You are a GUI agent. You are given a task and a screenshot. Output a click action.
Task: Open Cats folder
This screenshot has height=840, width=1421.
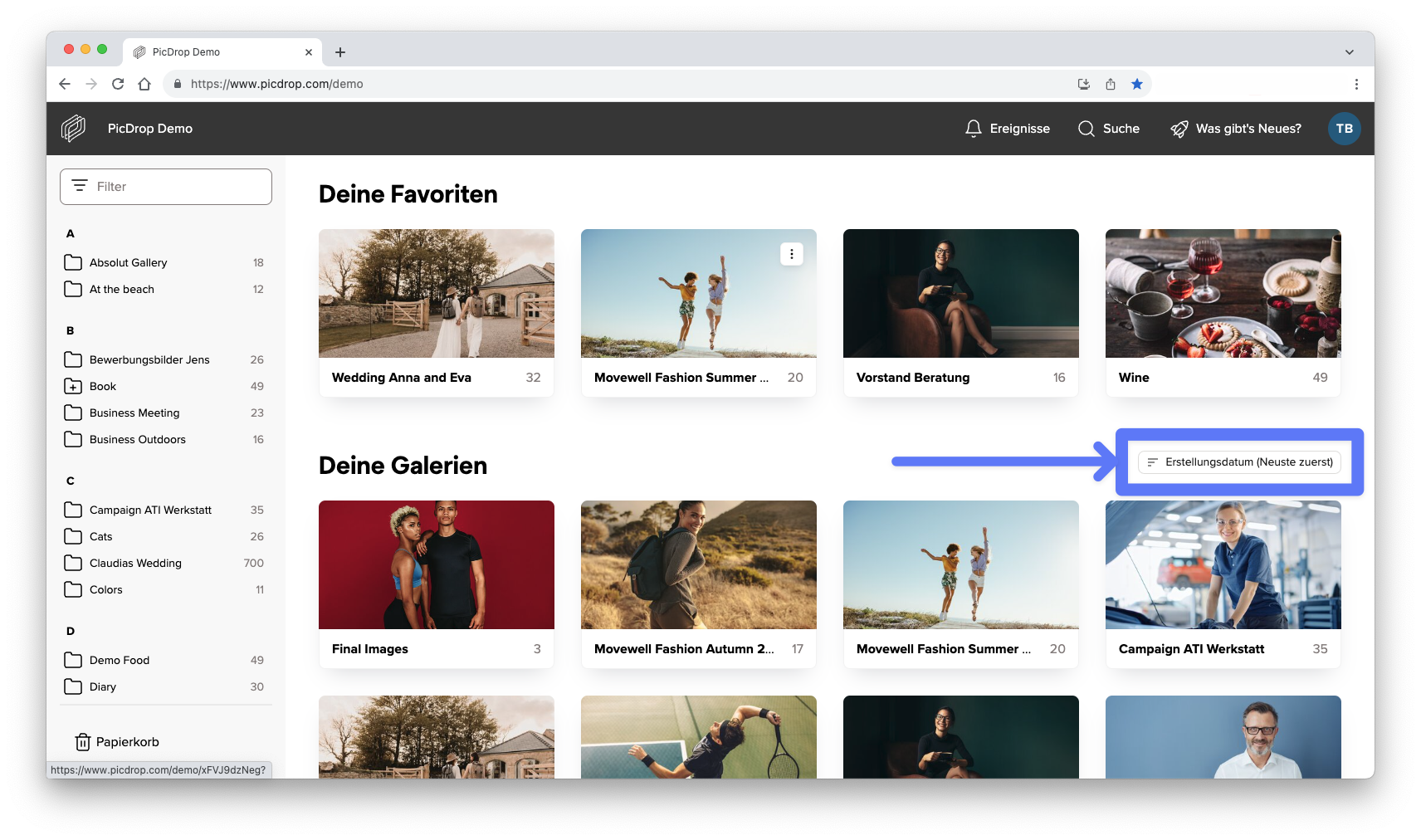pyautogui.click(x=164, y=536)
